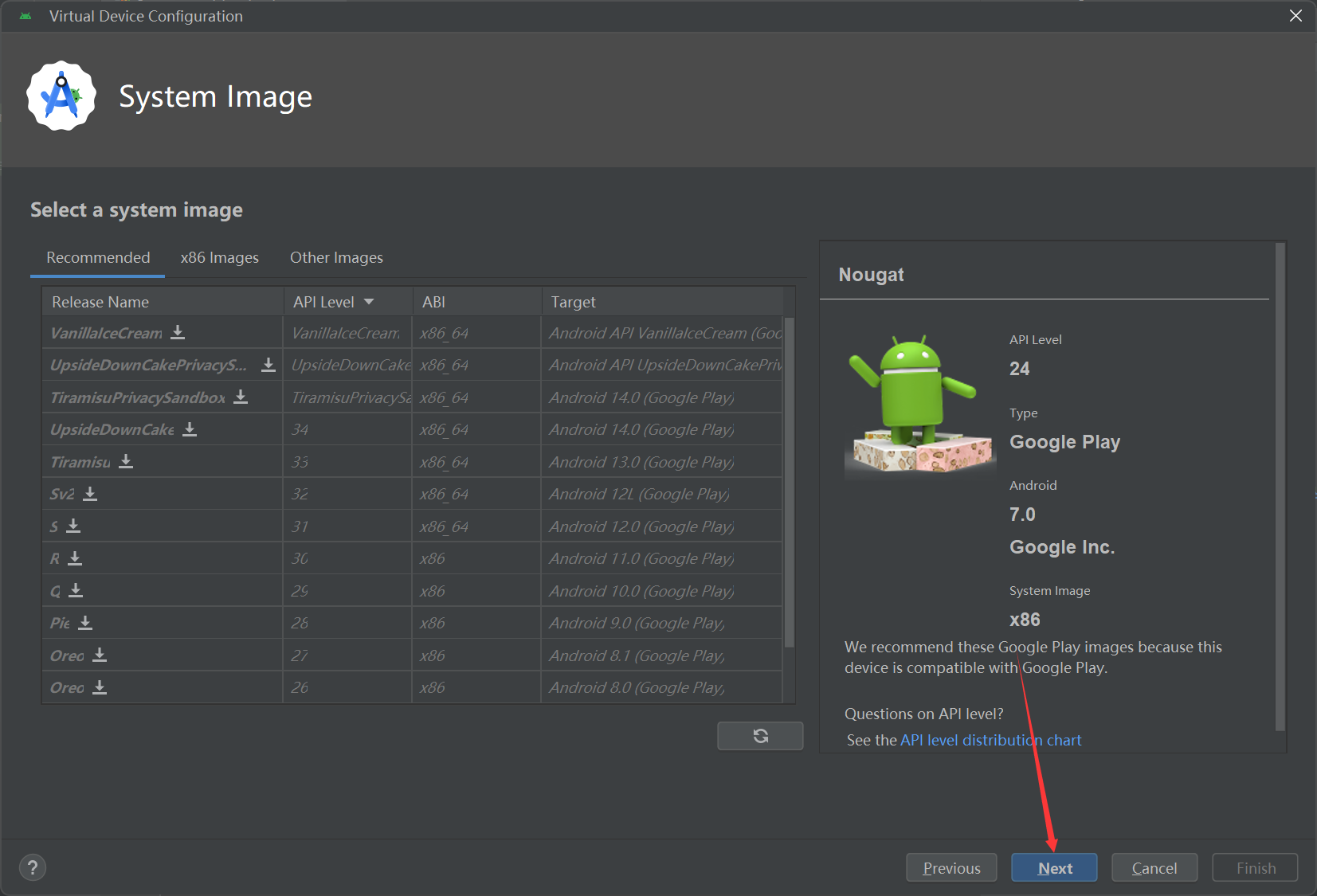Click the Android icon in title bar

pyautogui.click(x=25, y=16)
